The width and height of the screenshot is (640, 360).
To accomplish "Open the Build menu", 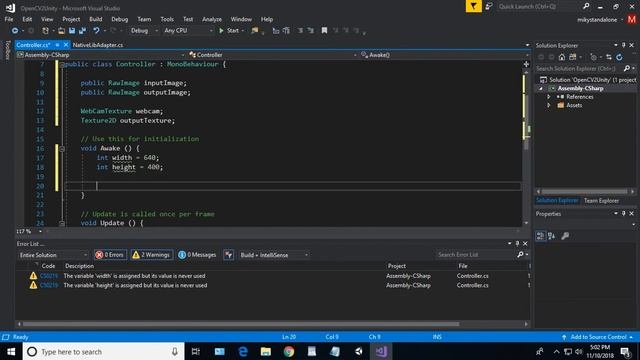I will (96, 19).
